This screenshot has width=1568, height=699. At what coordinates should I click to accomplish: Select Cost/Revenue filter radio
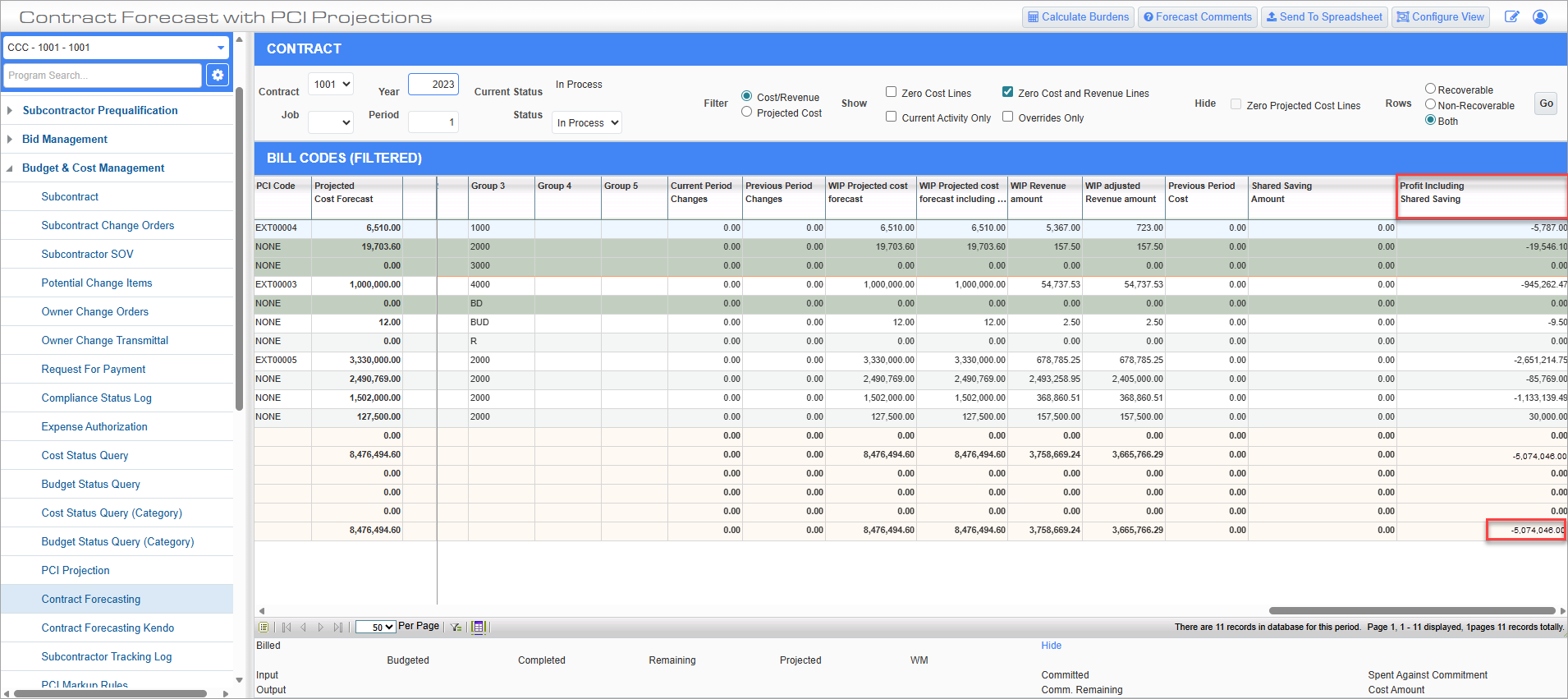[x=746, y=96]
